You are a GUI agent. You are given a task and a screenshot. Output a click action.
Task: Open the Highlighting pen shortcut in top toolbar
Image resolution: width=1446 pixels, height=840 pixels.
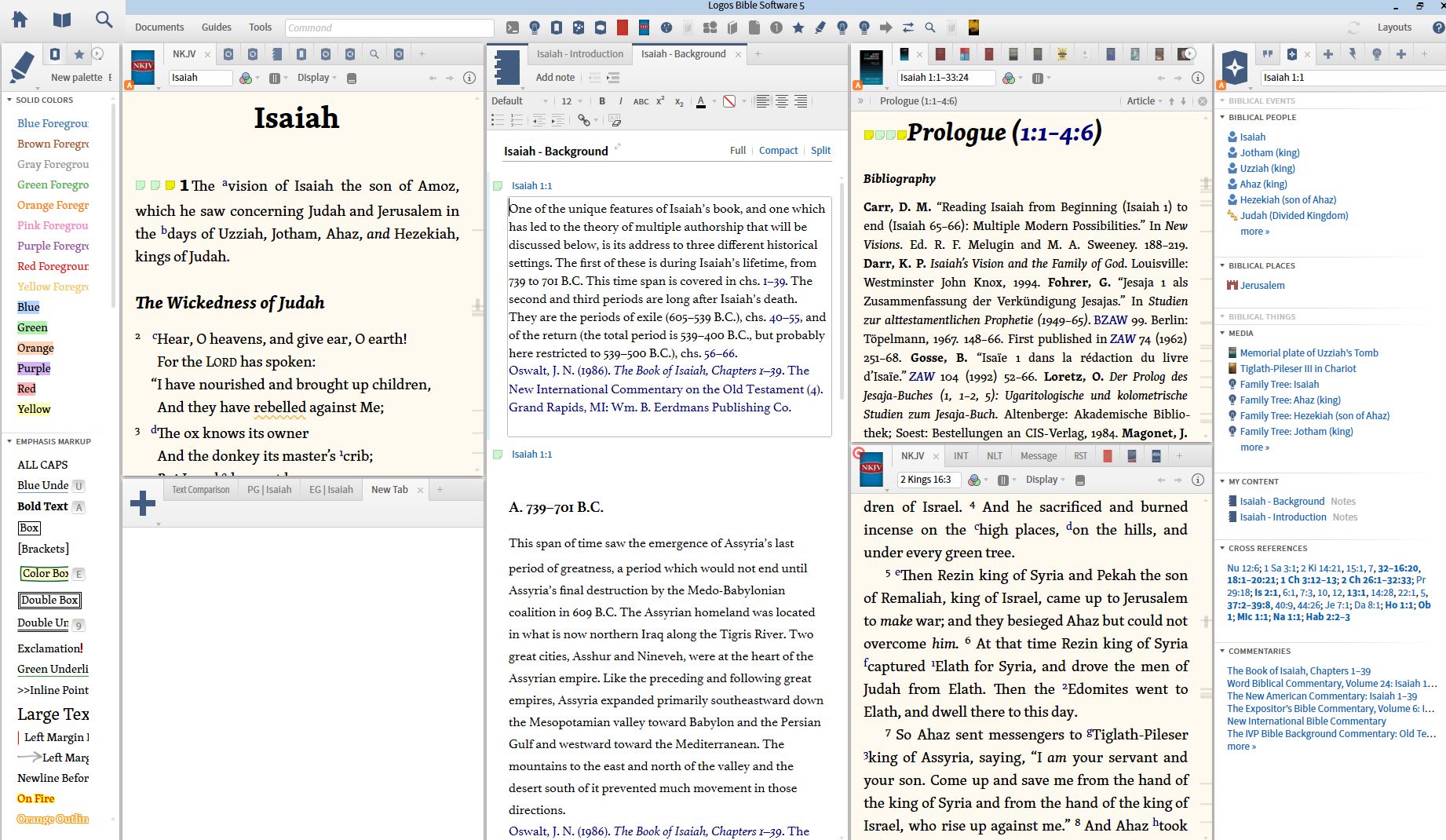820,27
